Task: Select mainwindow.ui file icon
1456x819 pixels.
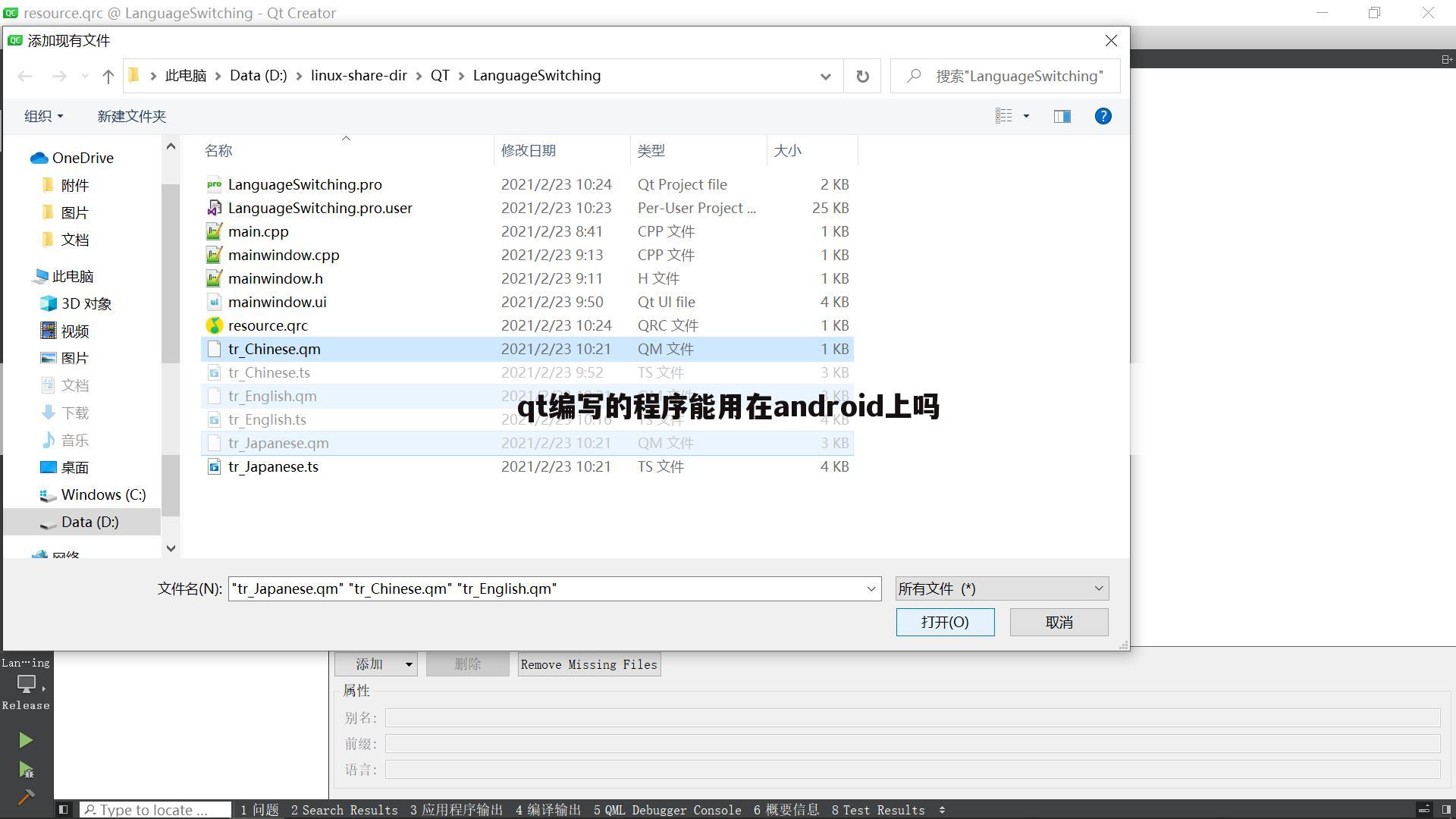Action: [215, 302]
